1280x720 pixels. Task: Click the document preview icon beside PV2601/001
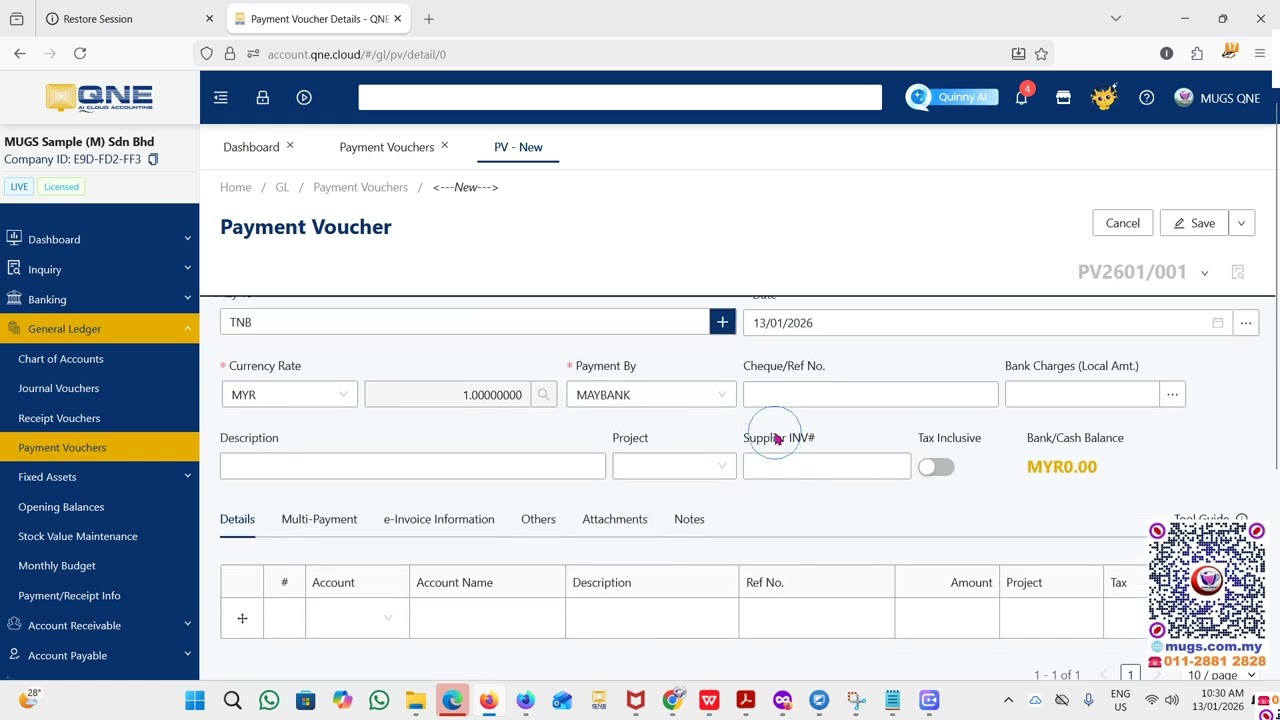(1238, 272)
